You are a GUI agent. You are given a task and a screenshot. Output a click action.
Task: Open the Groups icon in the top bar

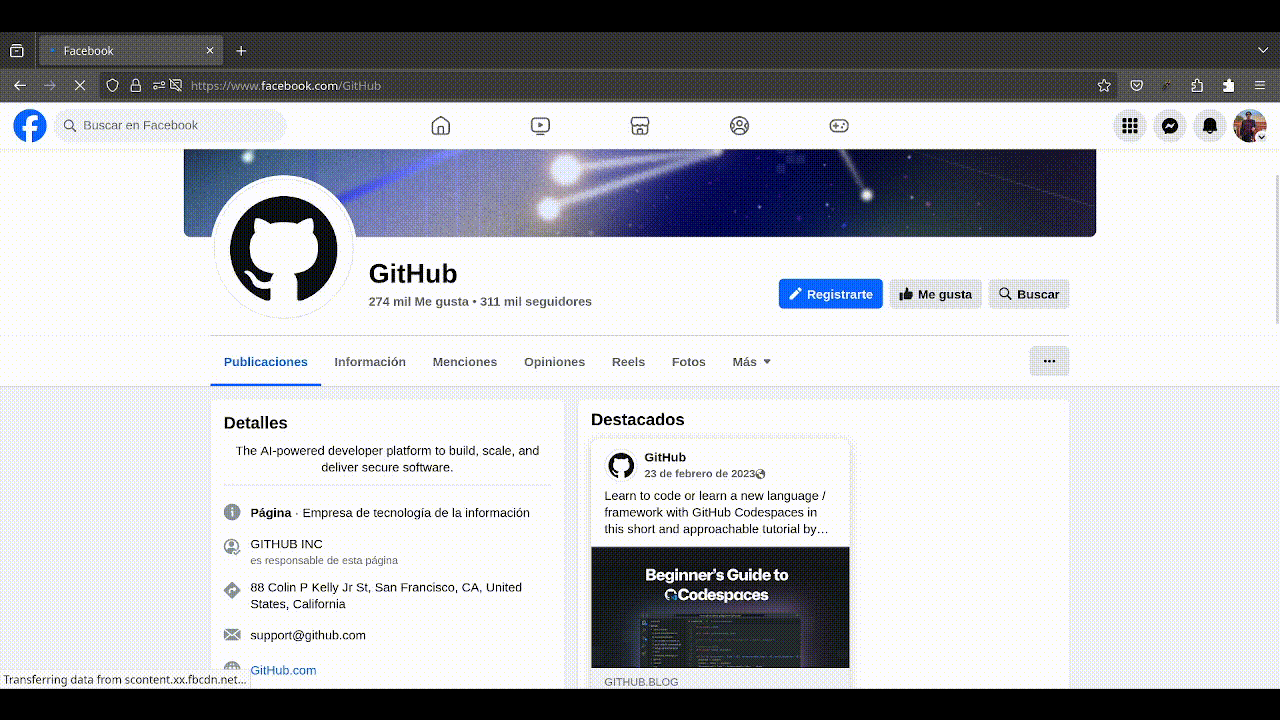[739, 126]
